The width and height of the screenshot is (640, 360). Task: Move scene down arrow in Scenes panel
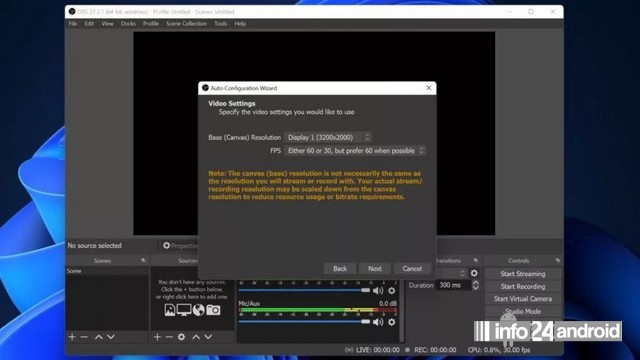[x=111, y=337]
